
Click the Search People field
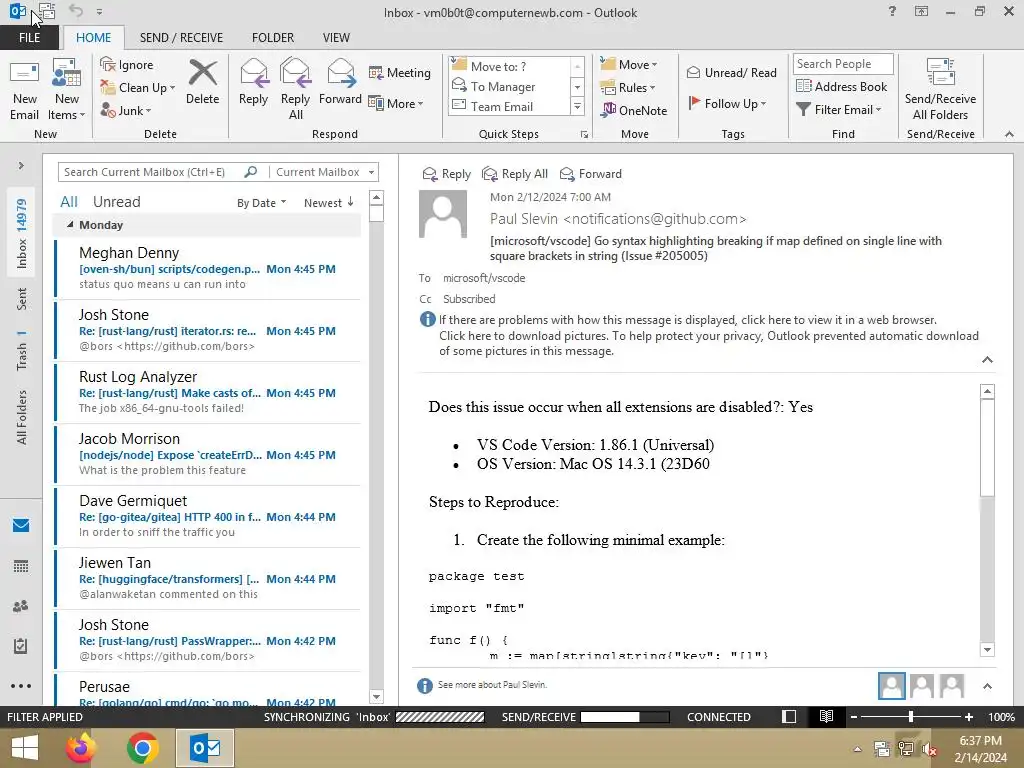842,64
